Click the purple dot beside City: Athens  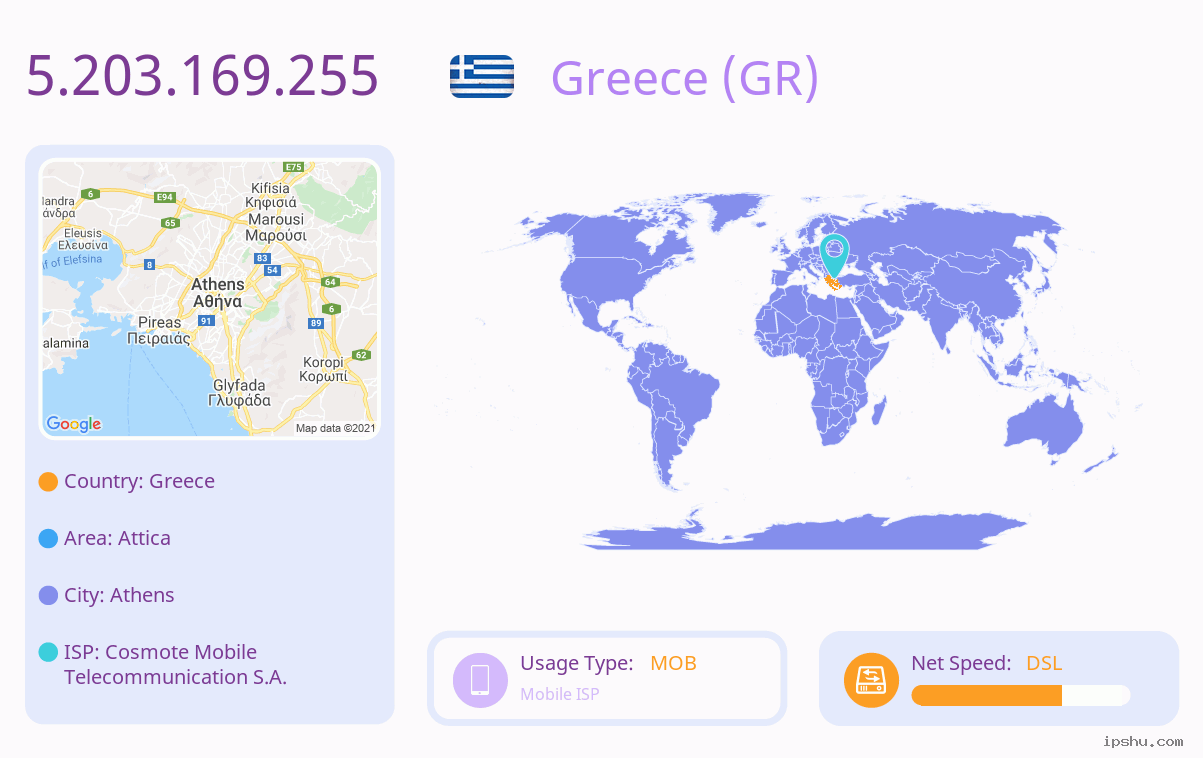(x=48, y=596)
